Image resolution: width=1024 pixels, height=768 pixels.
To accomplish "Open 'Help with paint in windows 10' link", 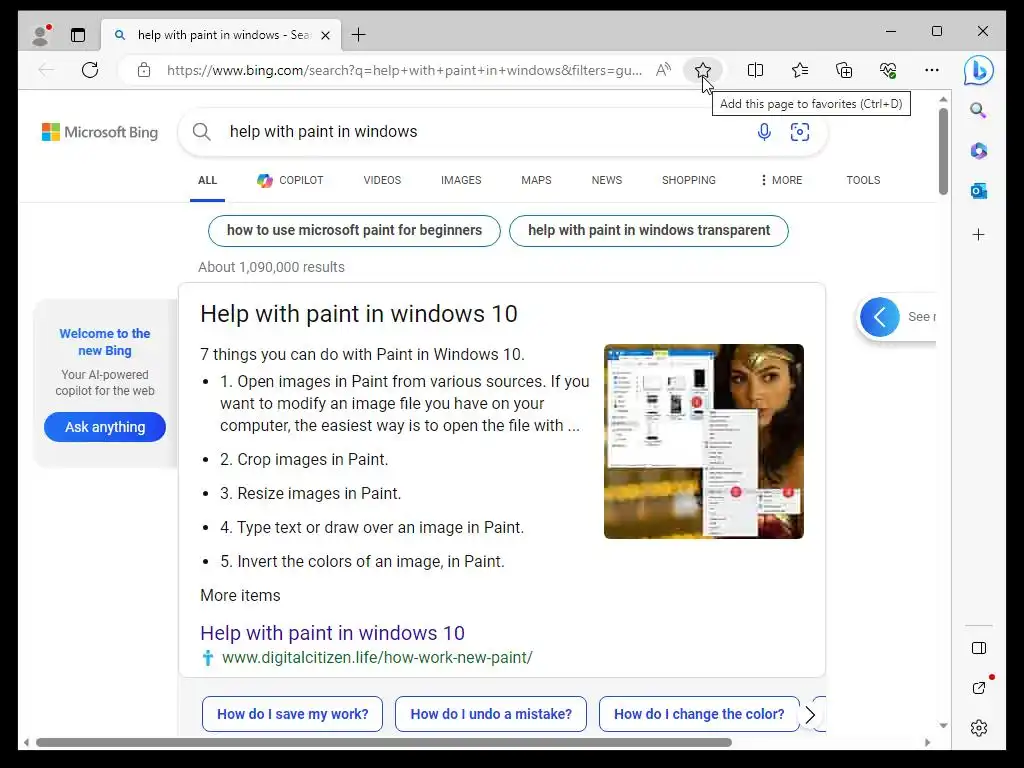I will click(x=332, y=633).
